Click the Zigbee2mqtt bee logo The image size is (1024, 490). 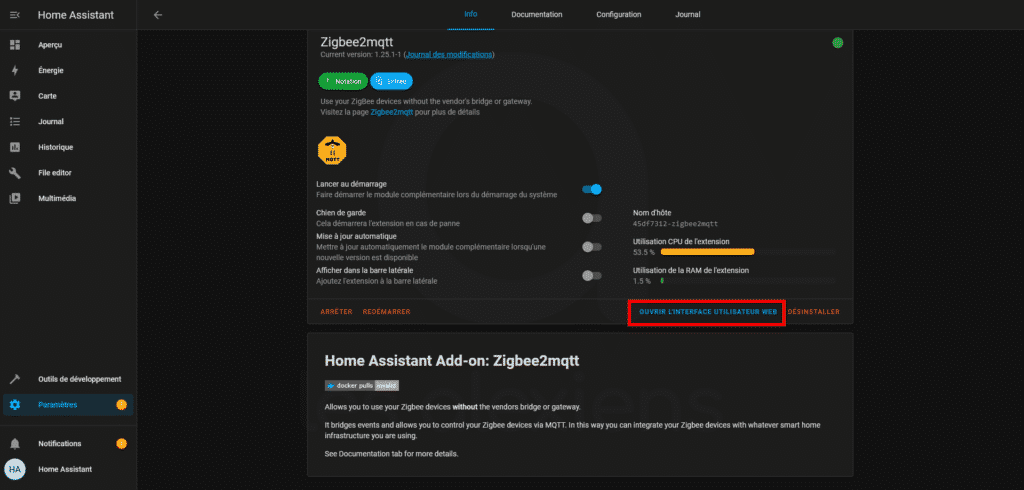(x=332, y=150)
